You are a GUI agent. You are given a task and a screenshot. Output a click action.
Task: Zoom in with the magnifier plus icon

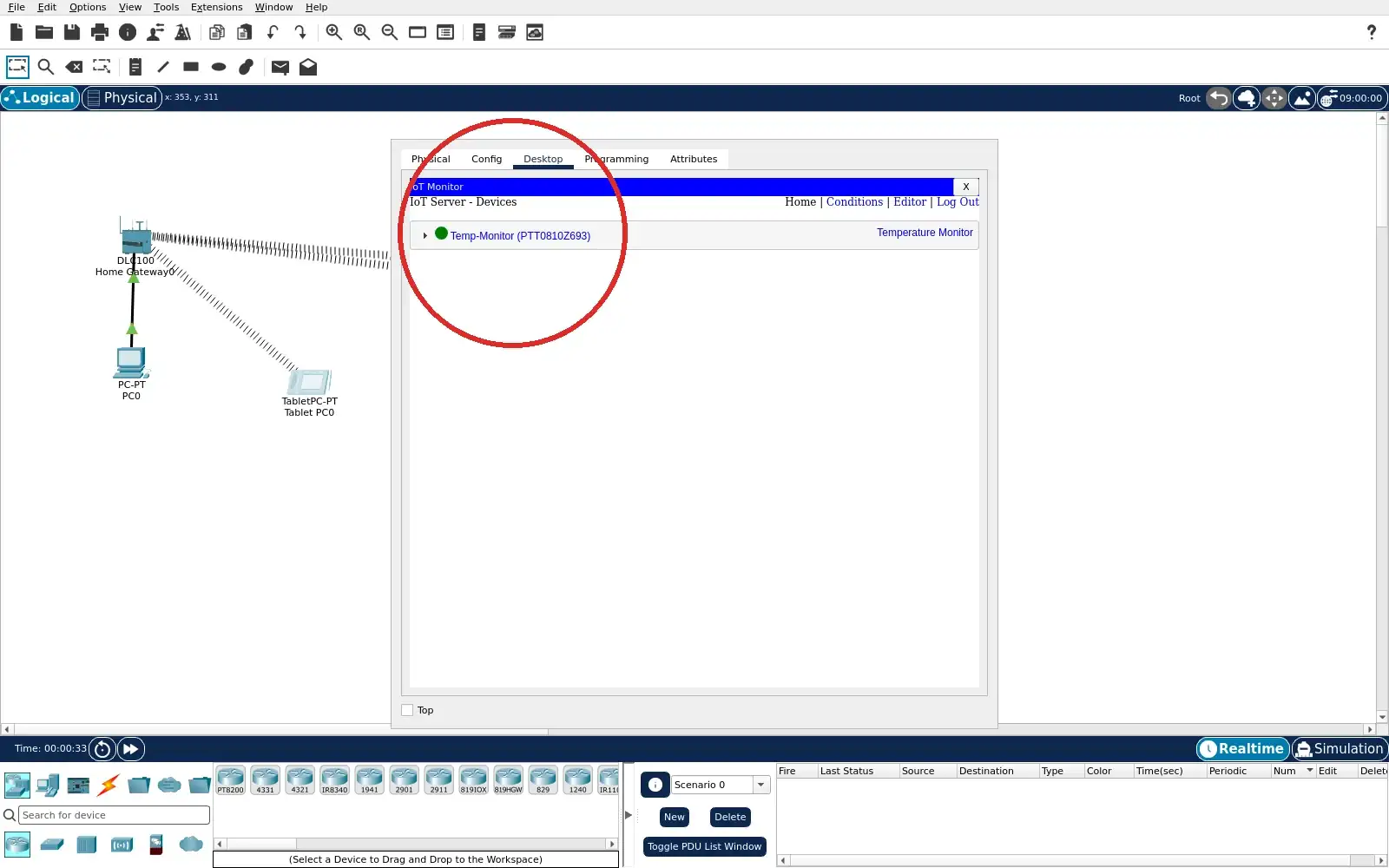(334, 32)
